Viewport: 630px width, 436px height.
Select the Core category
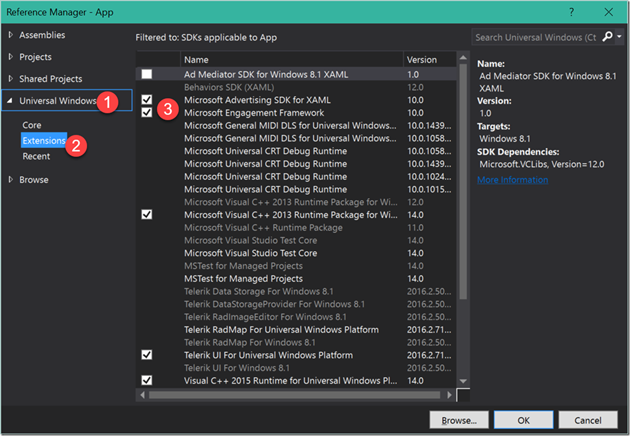coord(32,125)
